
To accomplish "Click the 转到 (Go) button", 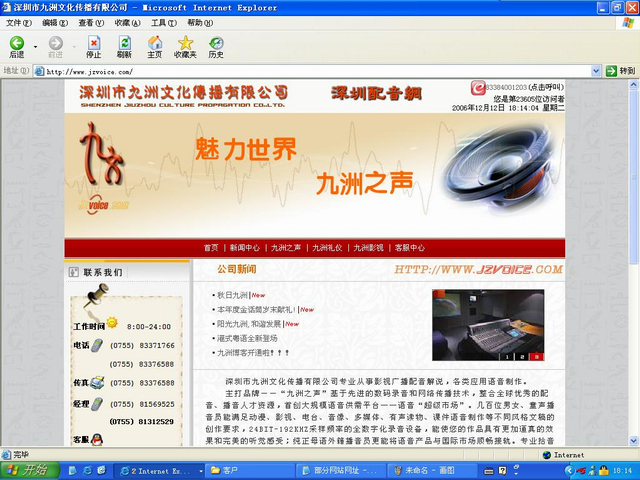I will tap(621, 71).
